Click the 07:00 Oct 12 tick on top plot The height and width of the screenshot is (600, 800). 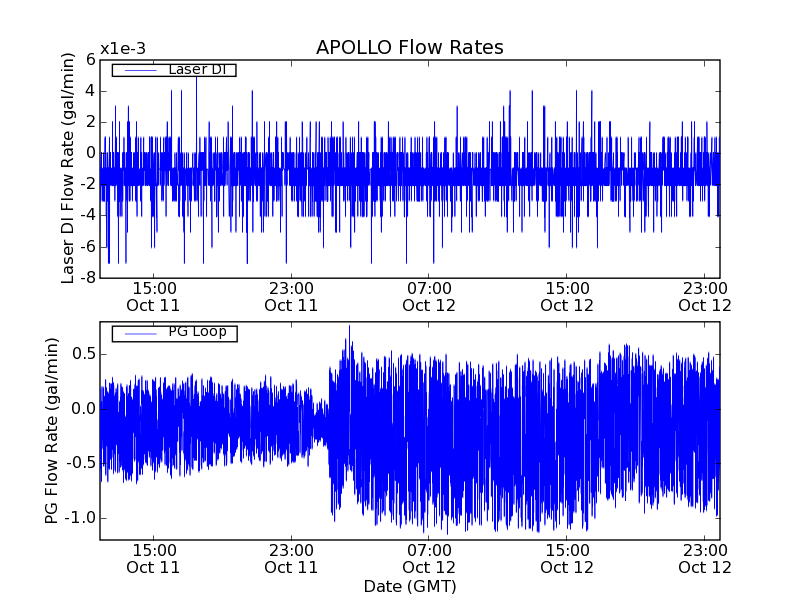point(430,296)
